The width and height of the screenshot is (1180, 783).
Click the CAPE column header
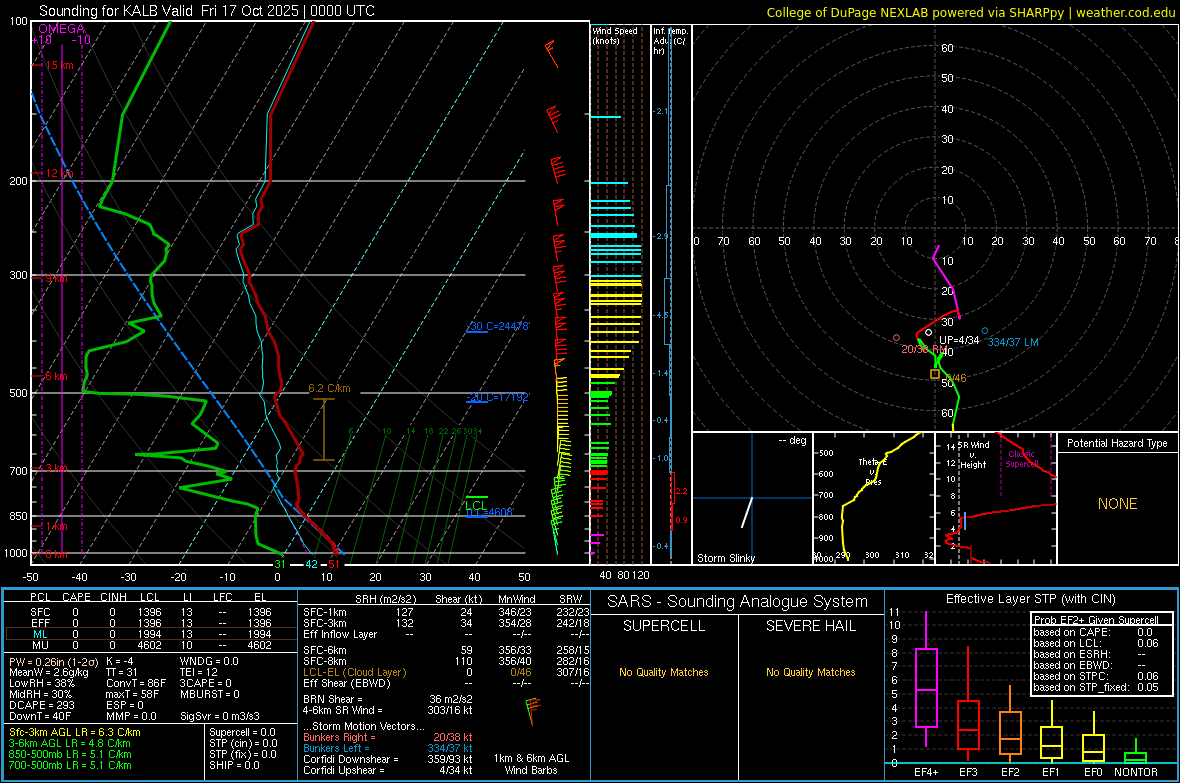point(76,597)
